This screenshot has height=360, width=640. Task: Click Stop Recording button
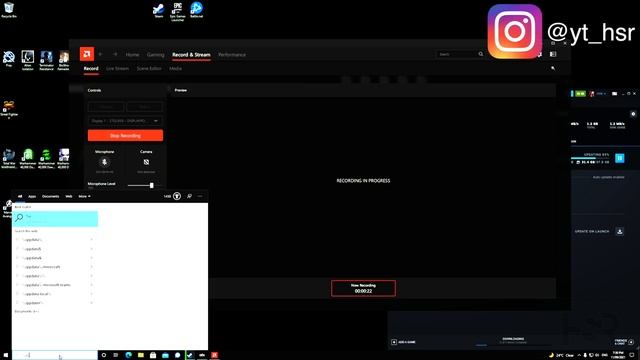[125, 136]
